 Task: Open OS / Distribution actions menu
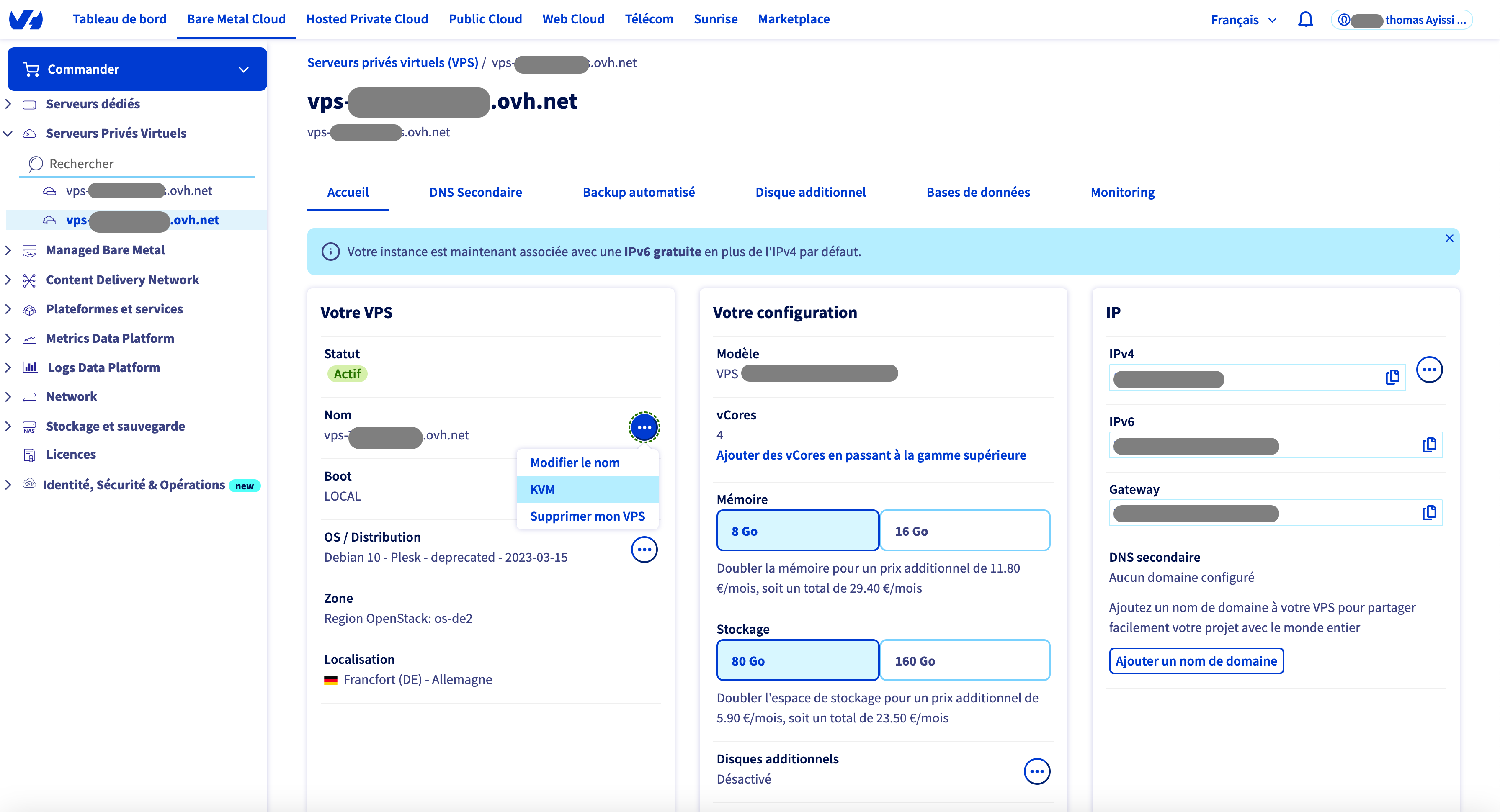644,550
